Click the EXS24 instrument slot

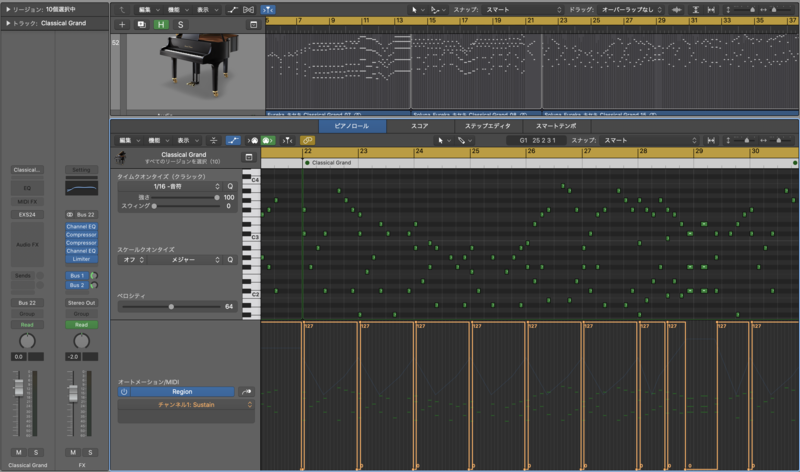[27, 215]
